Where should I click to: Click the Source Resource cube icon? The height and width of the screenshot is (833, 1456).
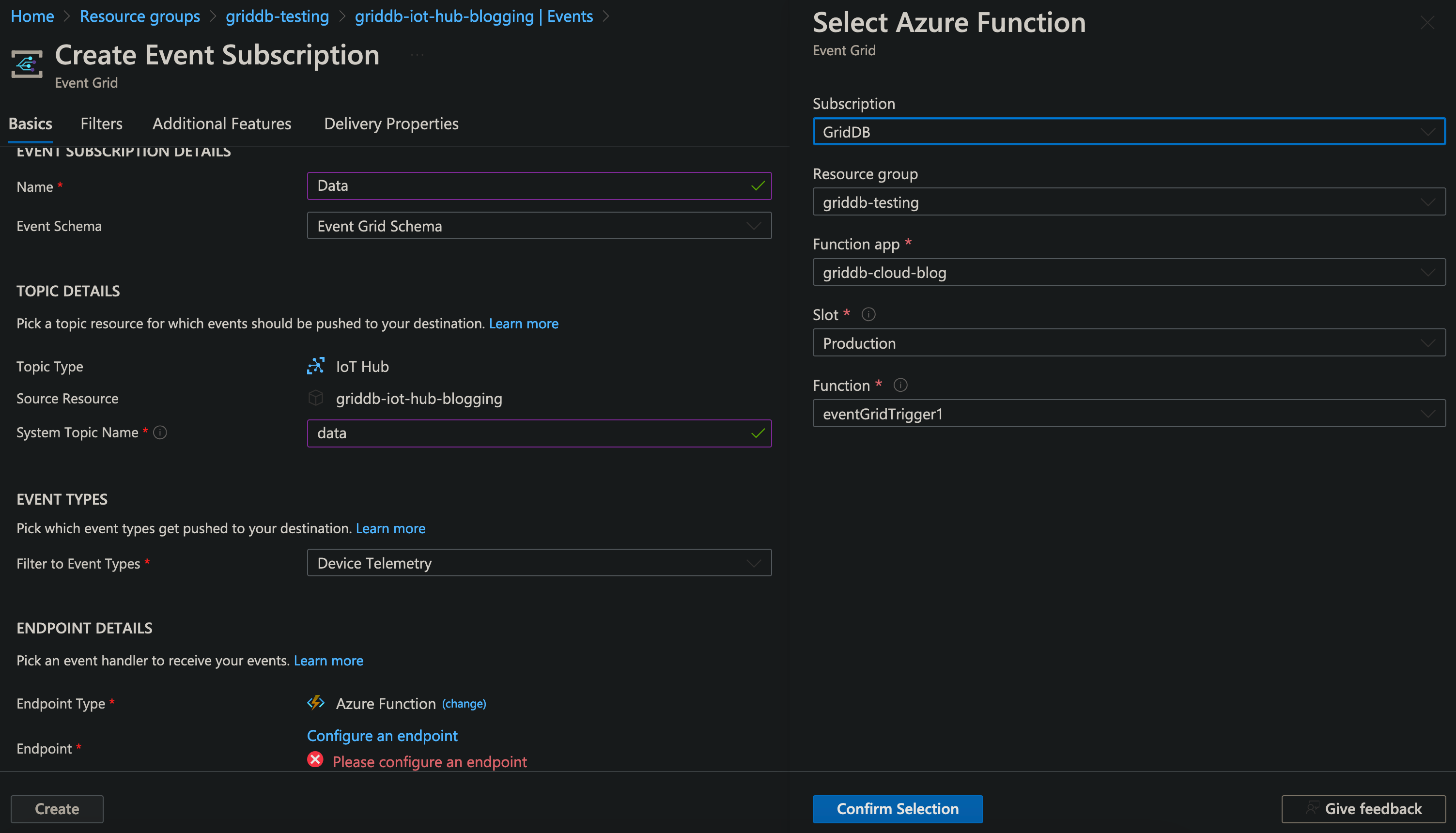click(x=316, y=398)
